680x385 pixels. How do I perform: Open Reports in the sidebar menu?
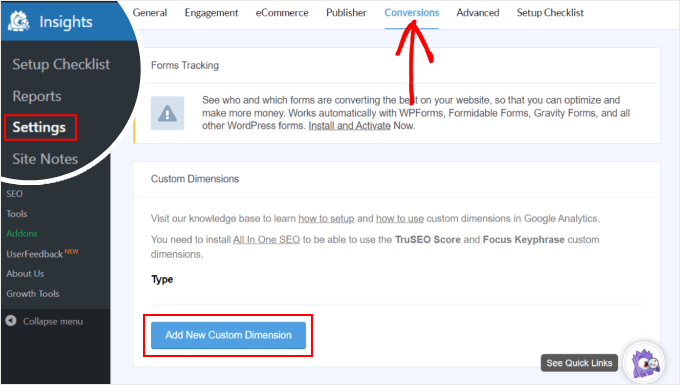click(37, 96)
